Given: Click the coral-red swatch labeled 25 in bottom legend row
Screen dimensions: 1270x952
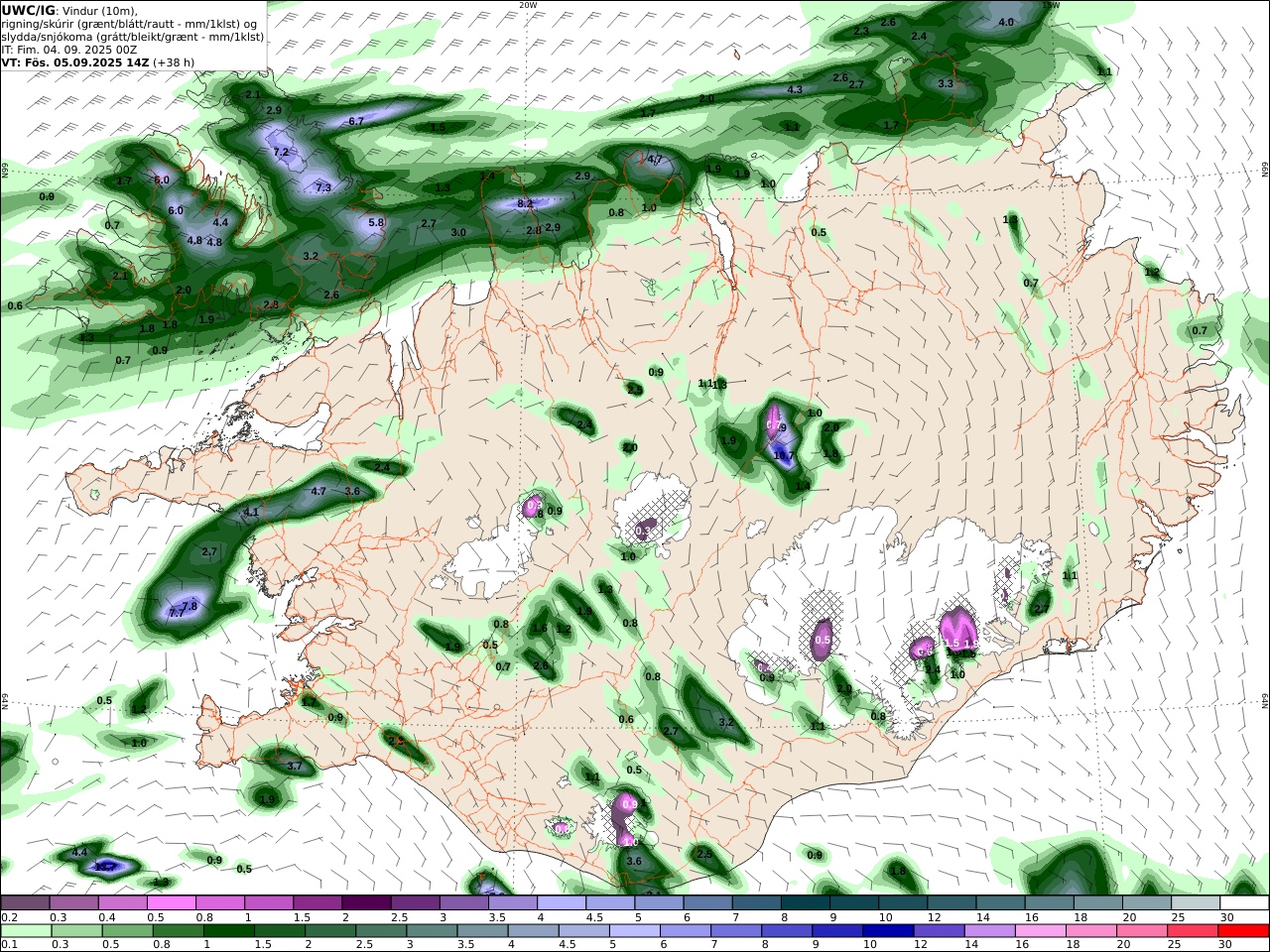Looking at the screenshot, I should click(1192, 931).
